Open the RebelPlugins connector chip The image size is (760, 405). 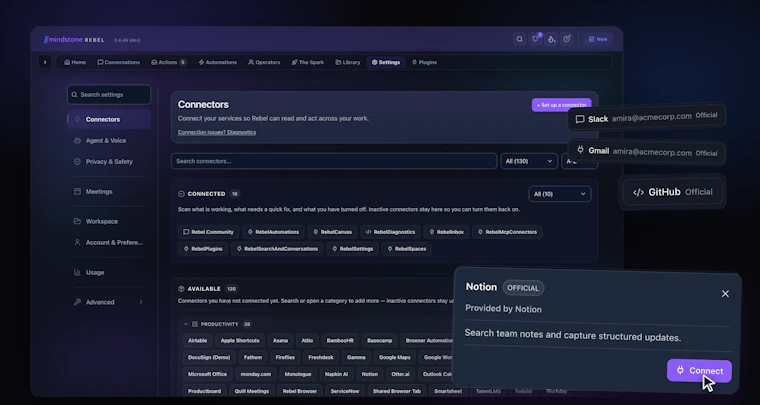coord(203,249)
